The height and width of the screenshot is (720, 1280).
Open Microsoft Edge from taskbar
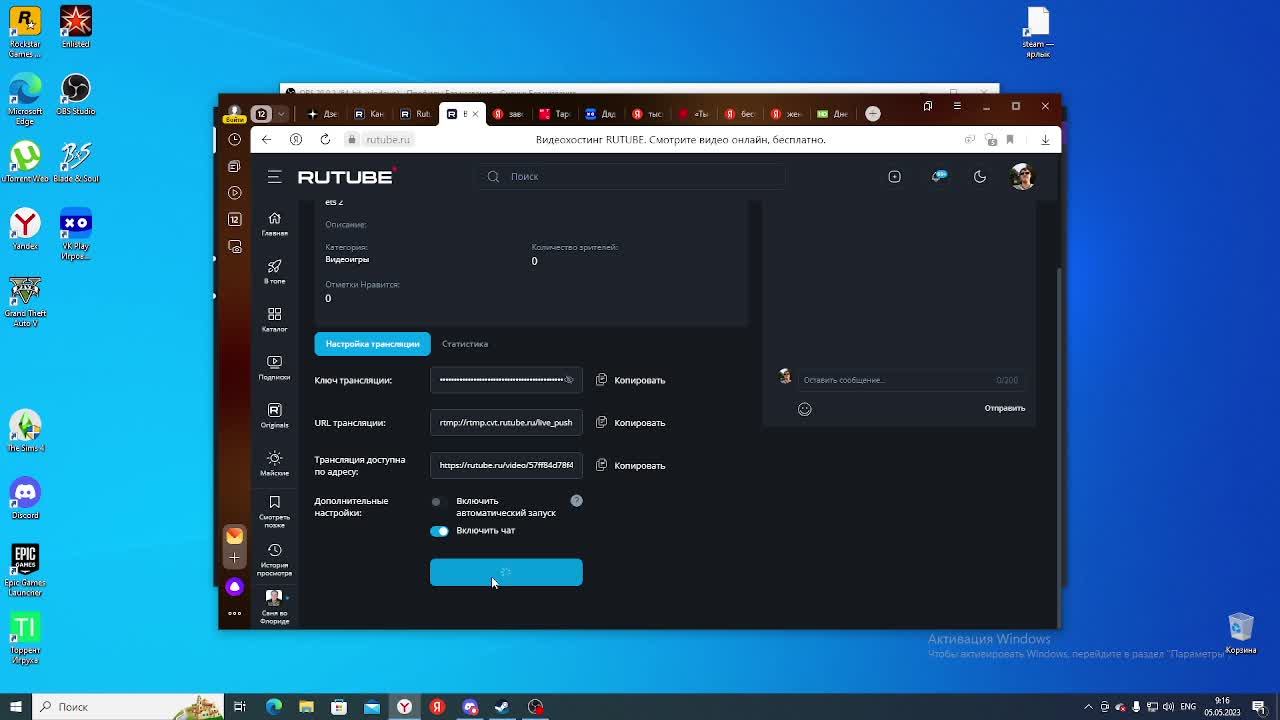(x=274, y=707)
